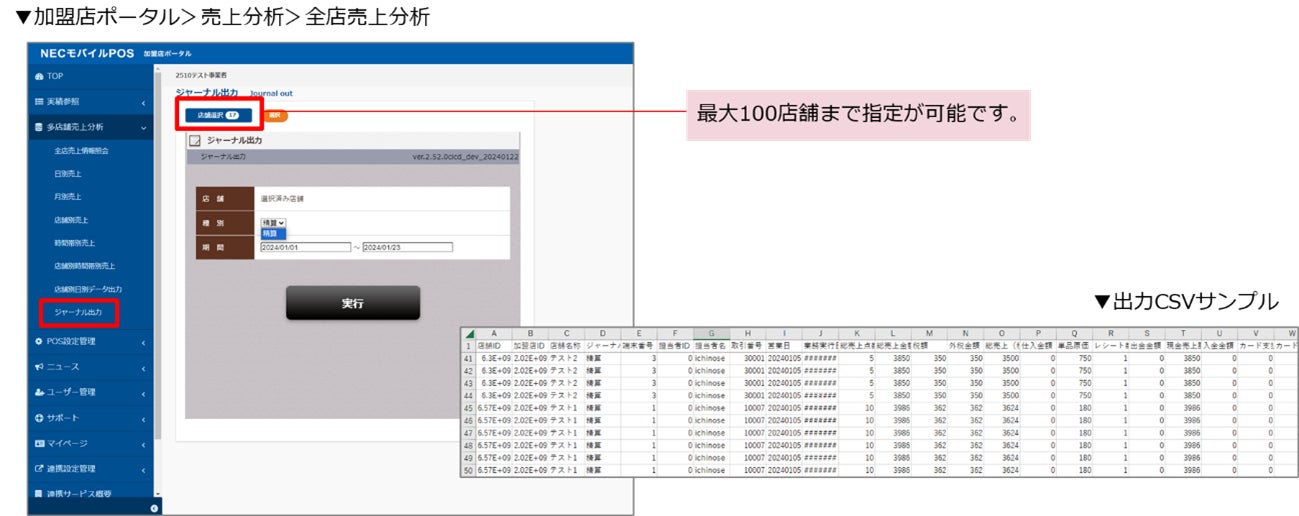This screenshot has width=1299, height=516.
Task: Open the 種別 dropdown
Action: pos(273,223)
